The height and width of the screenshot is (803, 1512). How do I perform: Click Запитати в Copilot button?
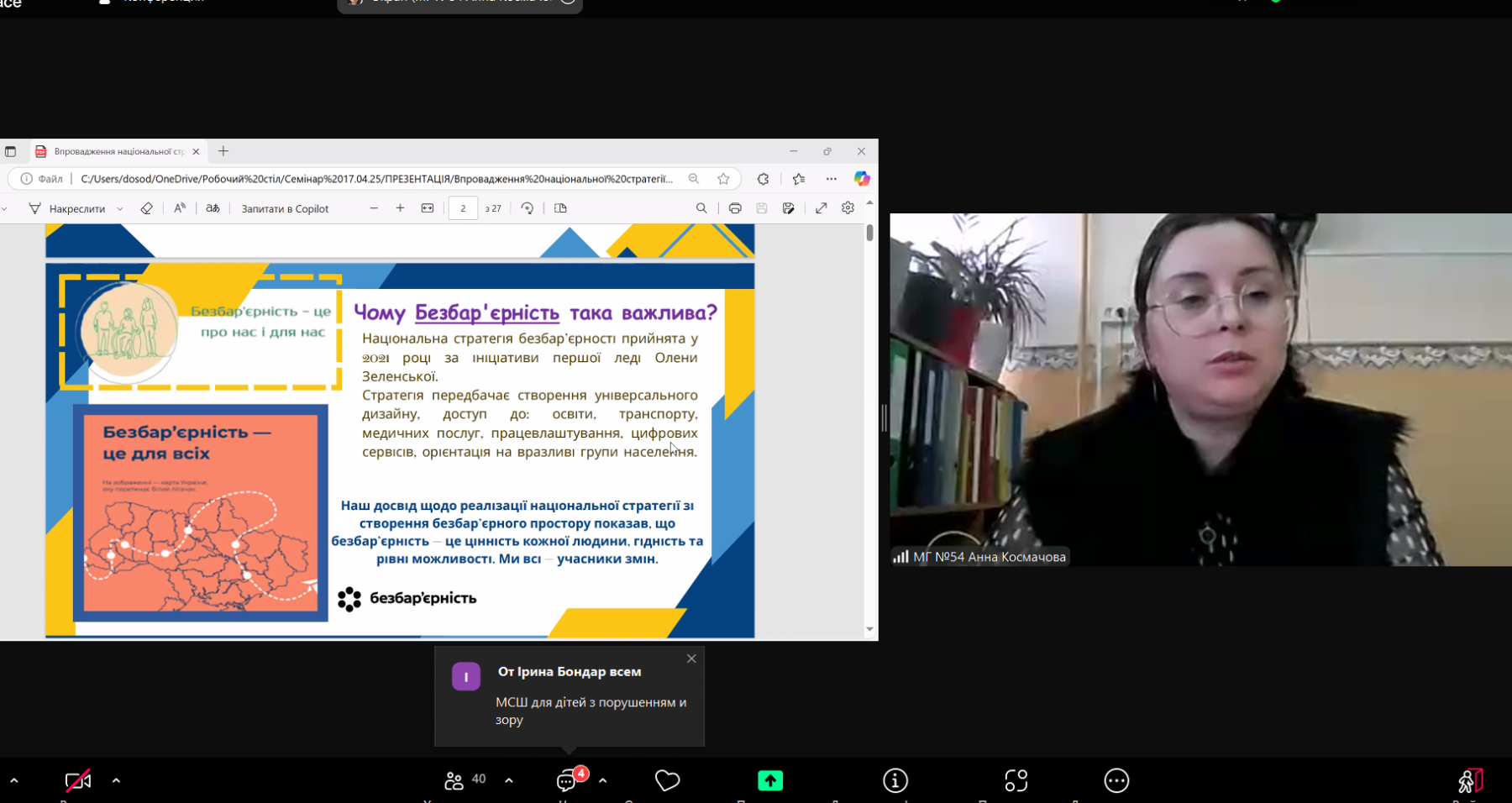pyautogui.click(x=285, y=208)
